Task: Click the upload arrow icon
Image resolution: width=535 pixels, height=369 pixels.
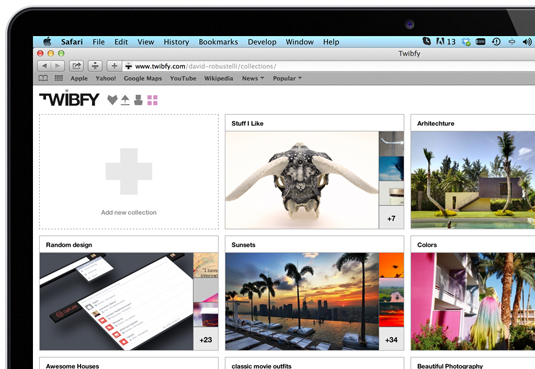Action: [x=125, y=100]
